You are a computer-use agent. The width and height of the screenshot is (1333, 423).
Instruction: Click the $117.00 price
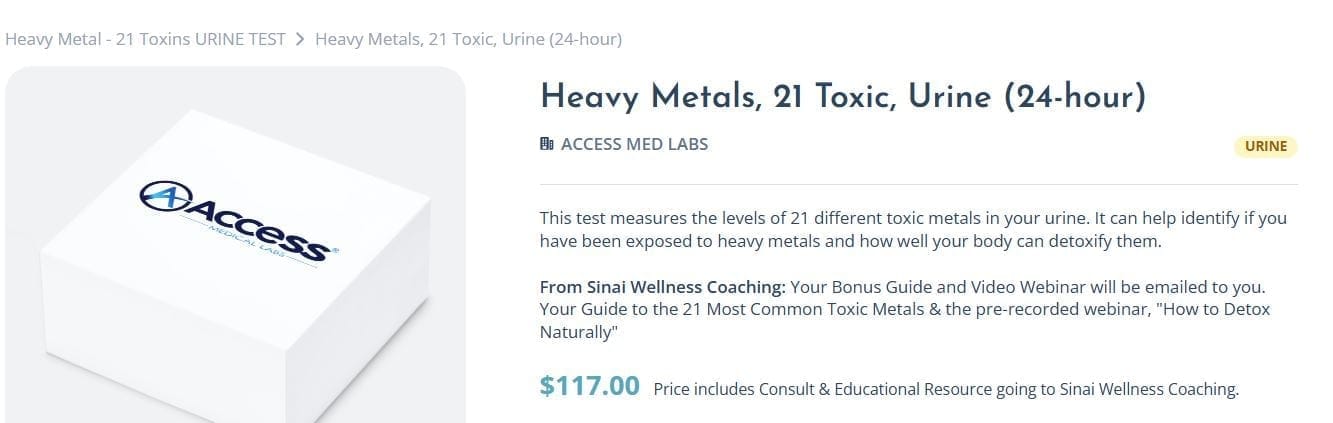pyautogui.click(x=589, y=385)
